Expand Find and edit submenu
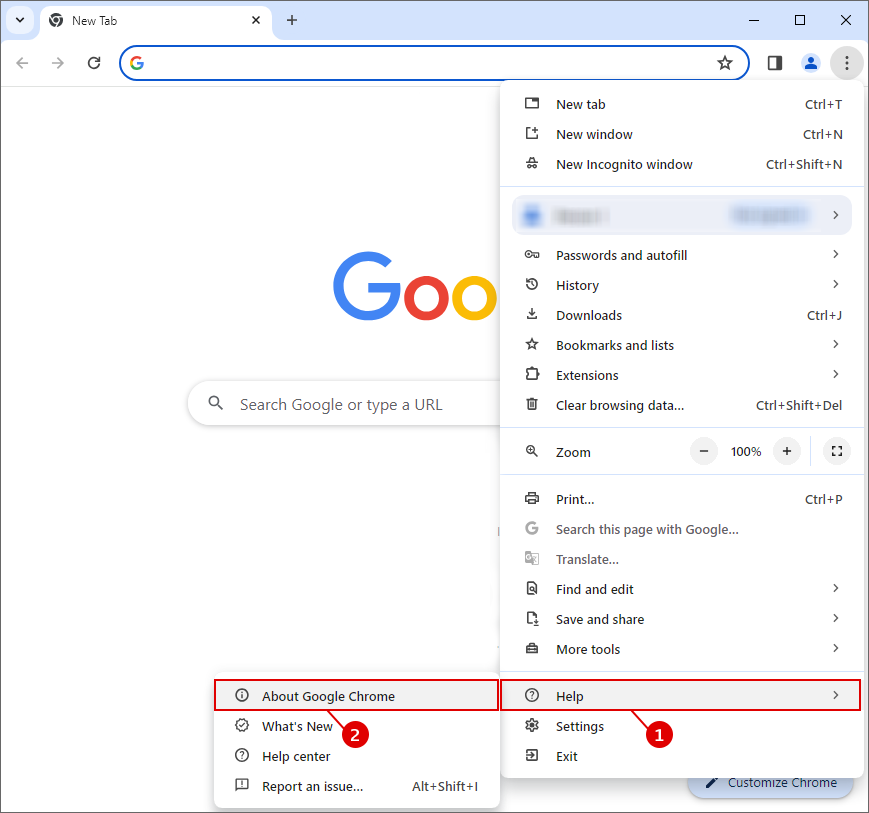 click(x=683, y=589)
